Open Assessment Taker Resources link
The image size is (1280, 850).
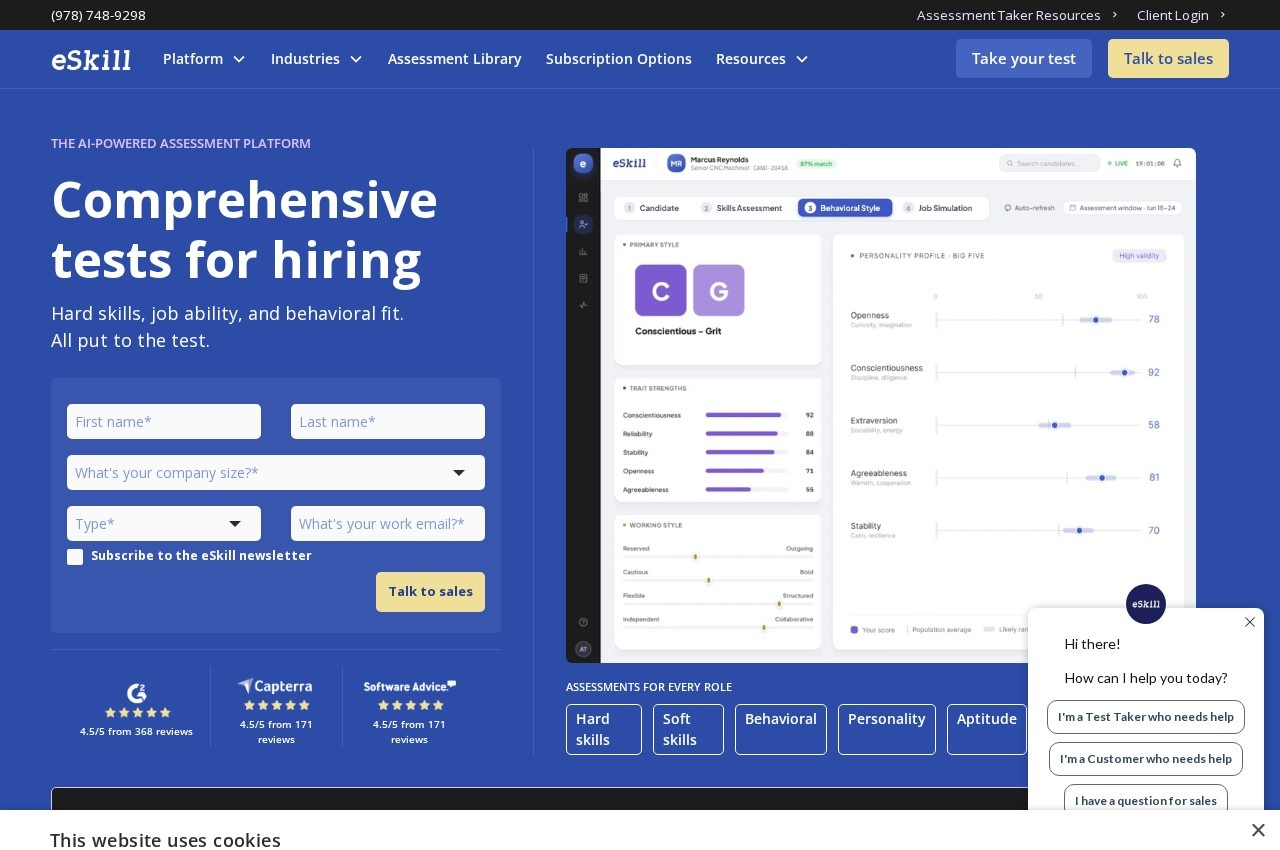1017,15
